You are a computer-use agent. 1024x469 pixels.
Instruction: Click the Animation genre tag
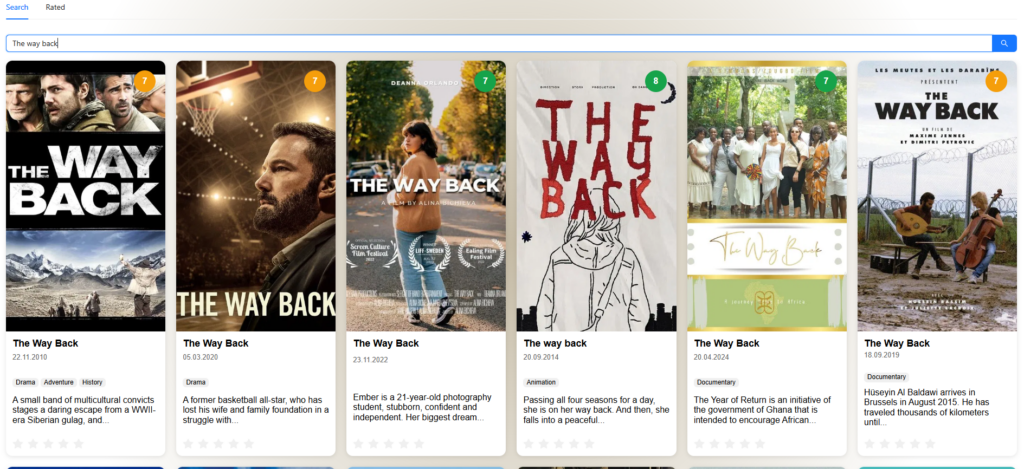541,382
